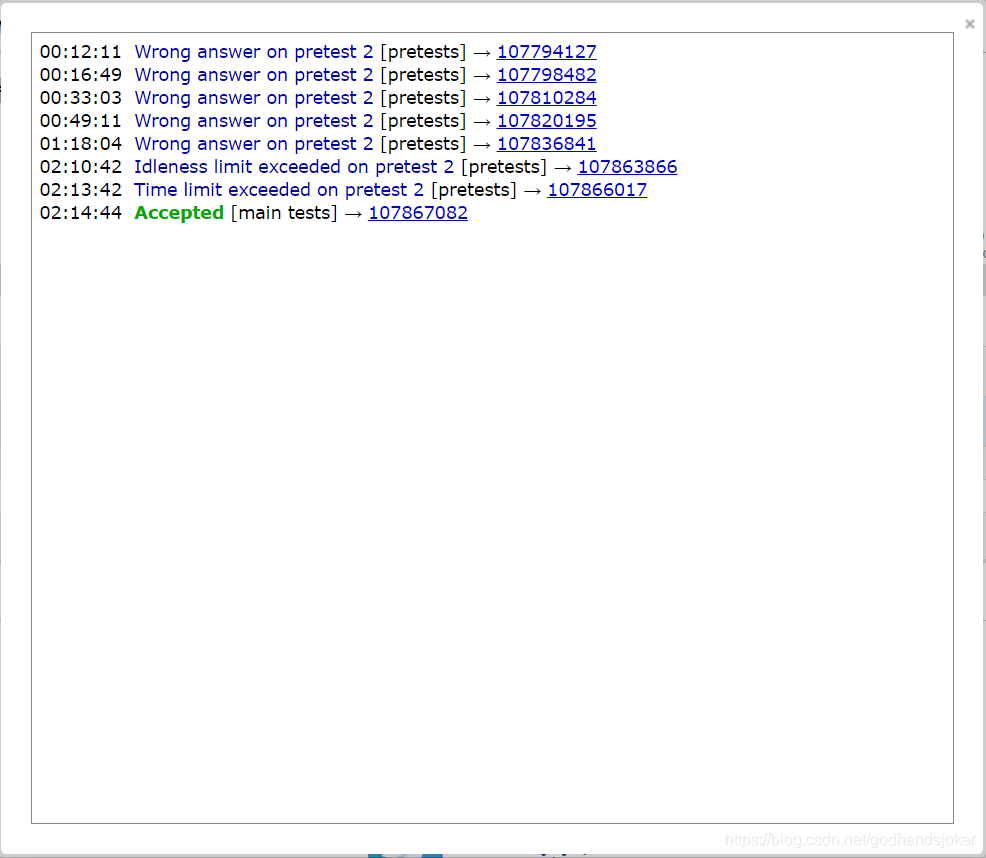The height and width of the screenshot is (858, 986).
Task: Open time limit submission 107866017
Action: [x=597, y=190]
